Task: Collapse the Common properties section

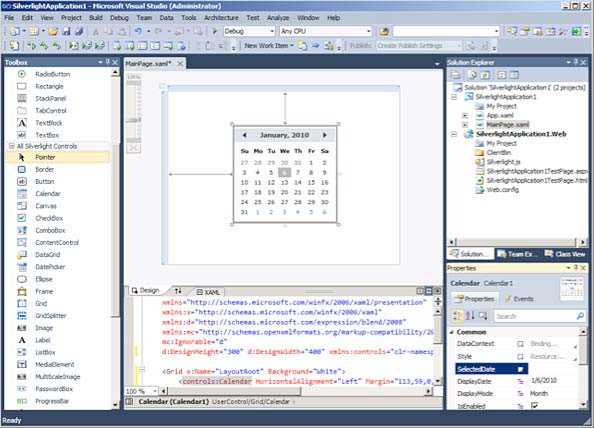Action: click(452, 332)
